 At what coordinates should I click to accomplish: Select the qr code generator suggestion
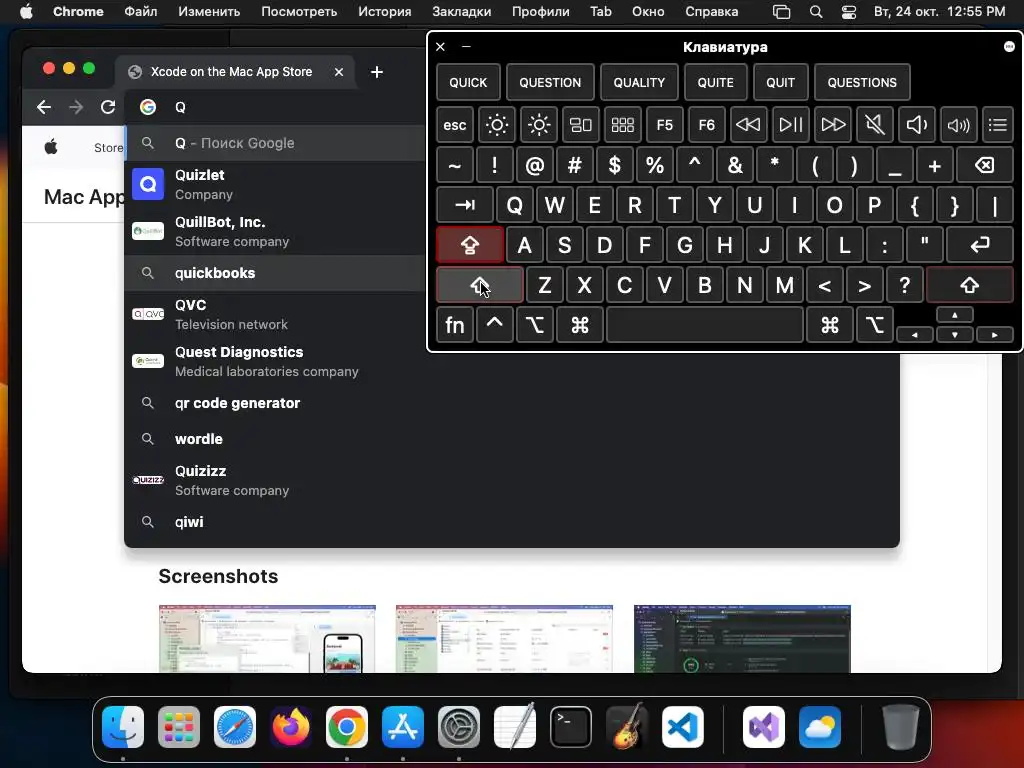(512, 403)
